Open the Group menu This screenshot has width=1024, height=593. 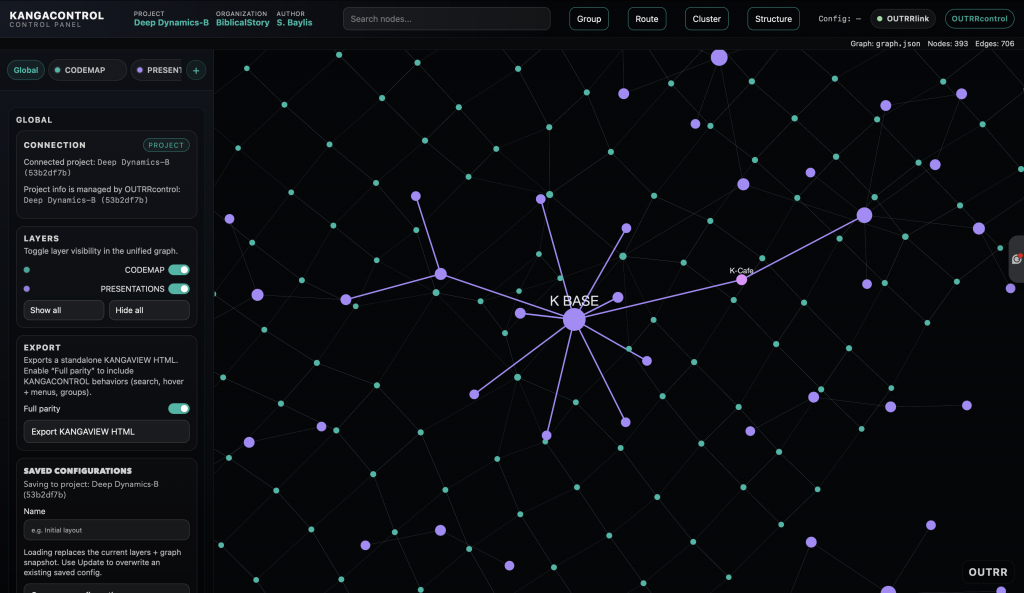pos(589,19)
